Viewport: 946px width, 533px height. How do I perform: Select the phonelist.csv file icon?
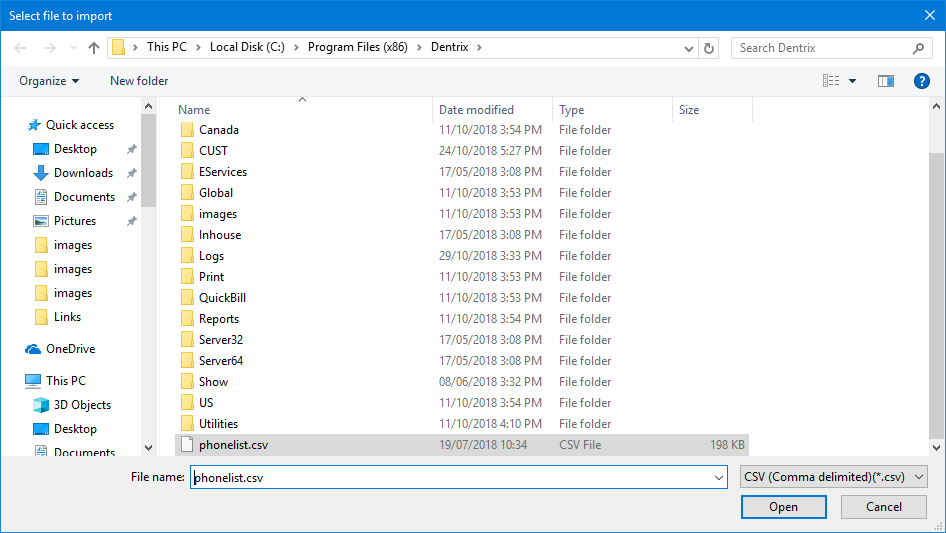(186, 445)
